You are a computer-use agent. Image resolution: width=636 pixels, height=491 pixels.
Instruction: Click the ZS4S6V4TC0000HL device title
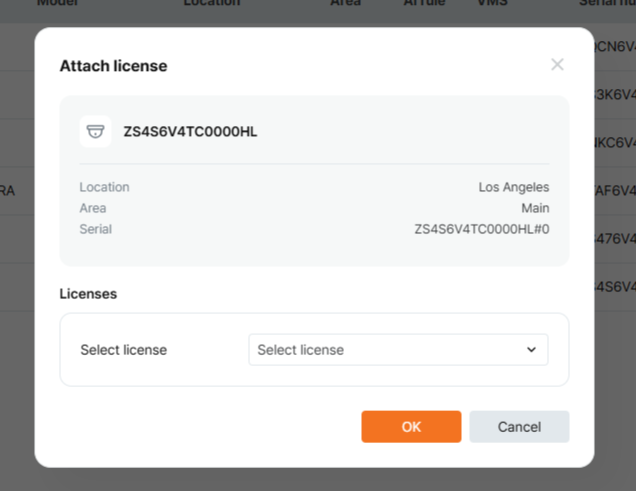190,132
